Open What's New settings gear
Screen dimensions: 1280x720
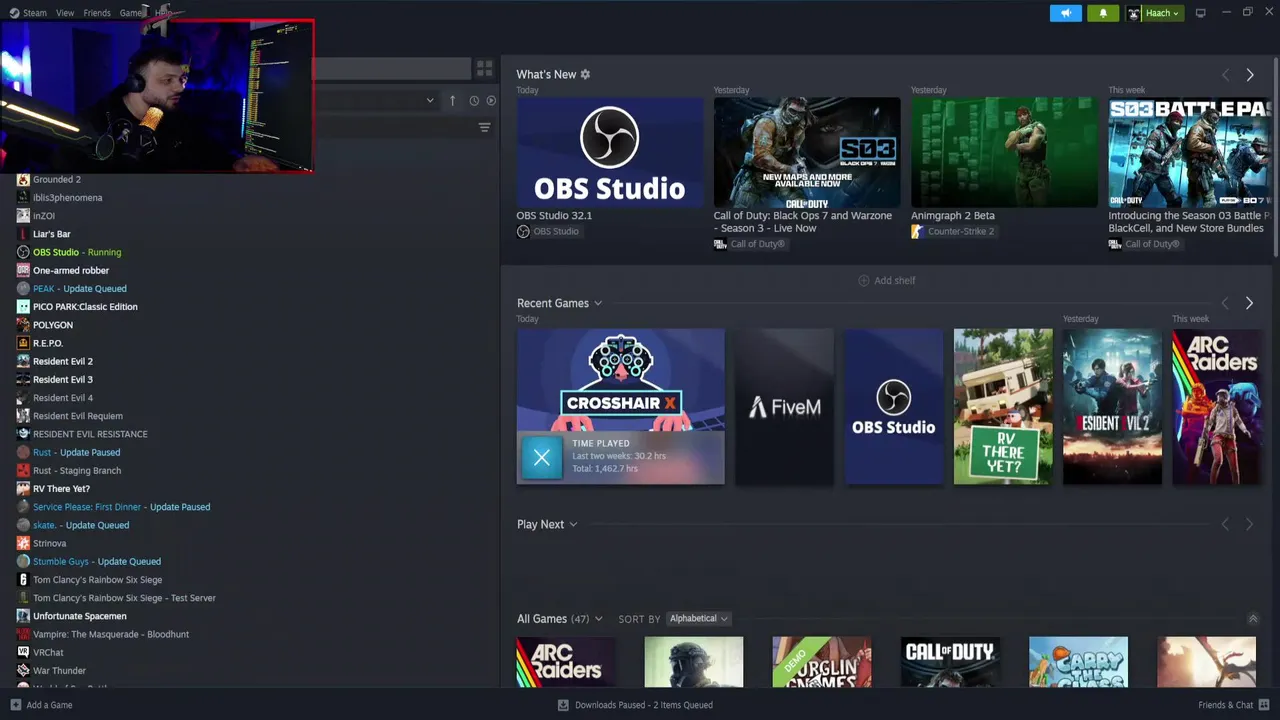(585, 74)
